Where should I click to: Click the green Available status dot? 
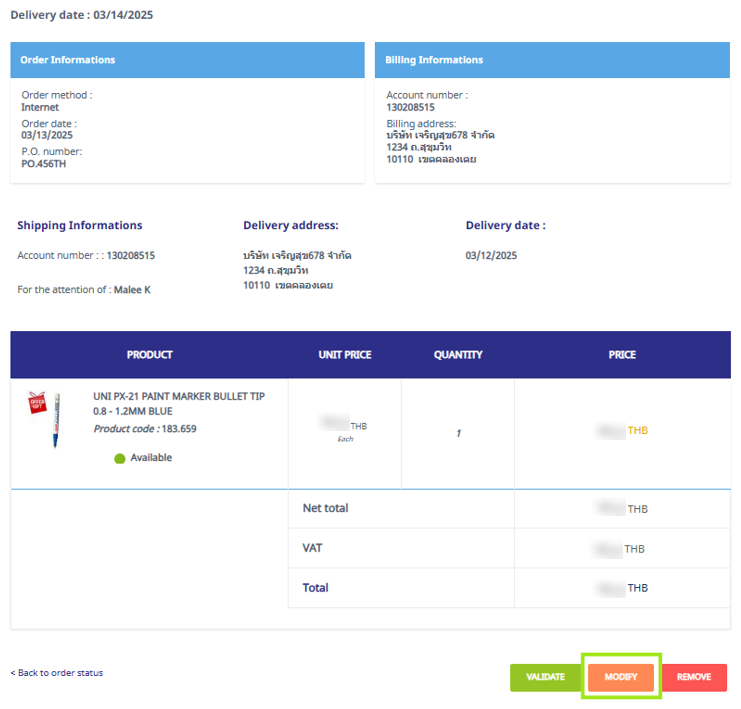pos(119,458)
